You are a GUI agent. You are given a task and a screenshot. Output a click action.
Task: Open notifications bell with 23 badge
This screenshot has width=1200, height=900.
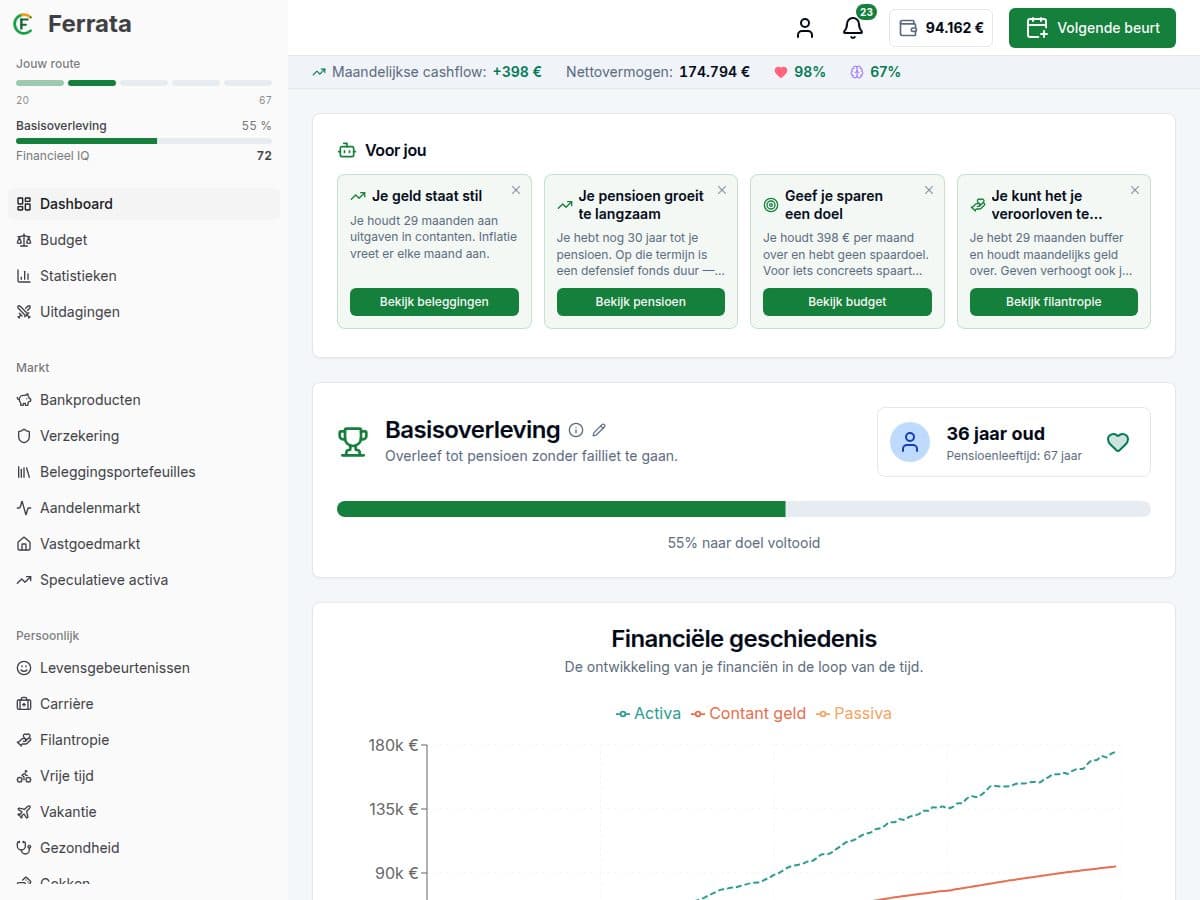click(853, 28)
